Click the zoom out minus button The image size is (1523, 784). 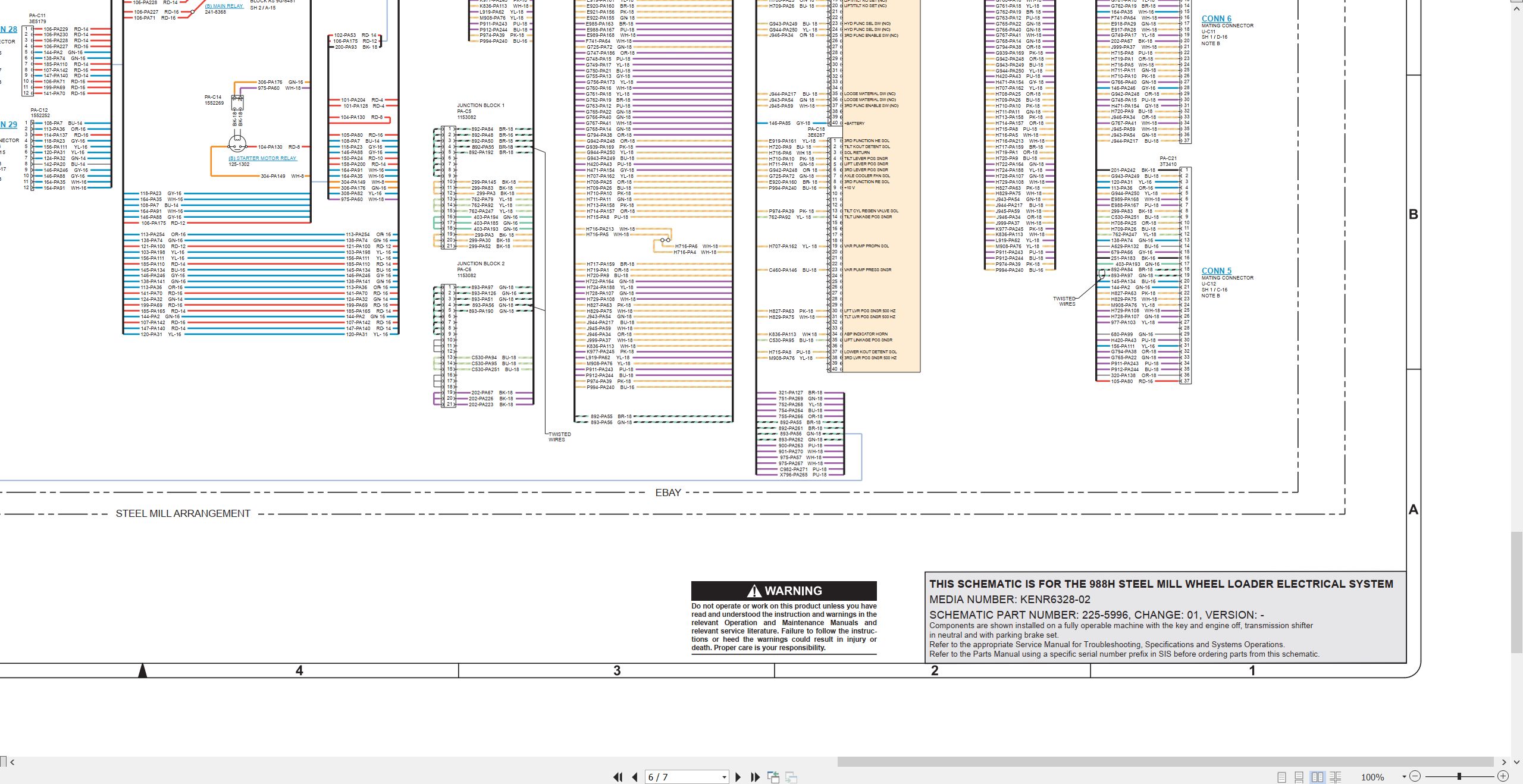(1415, 776)
